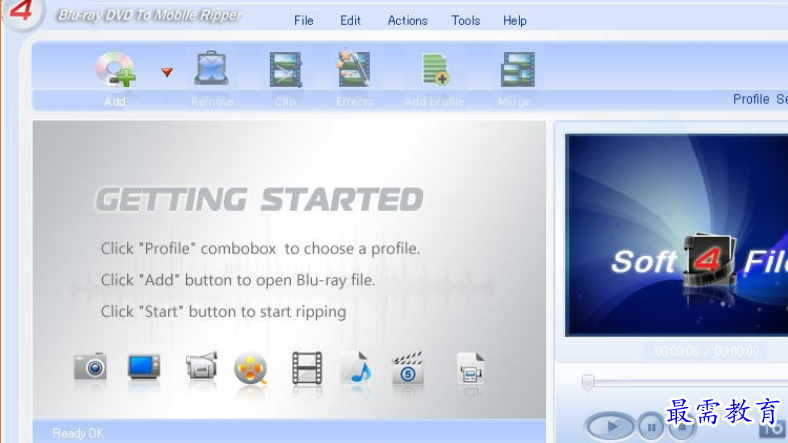Open the Help menu

[x=515, y=21]
